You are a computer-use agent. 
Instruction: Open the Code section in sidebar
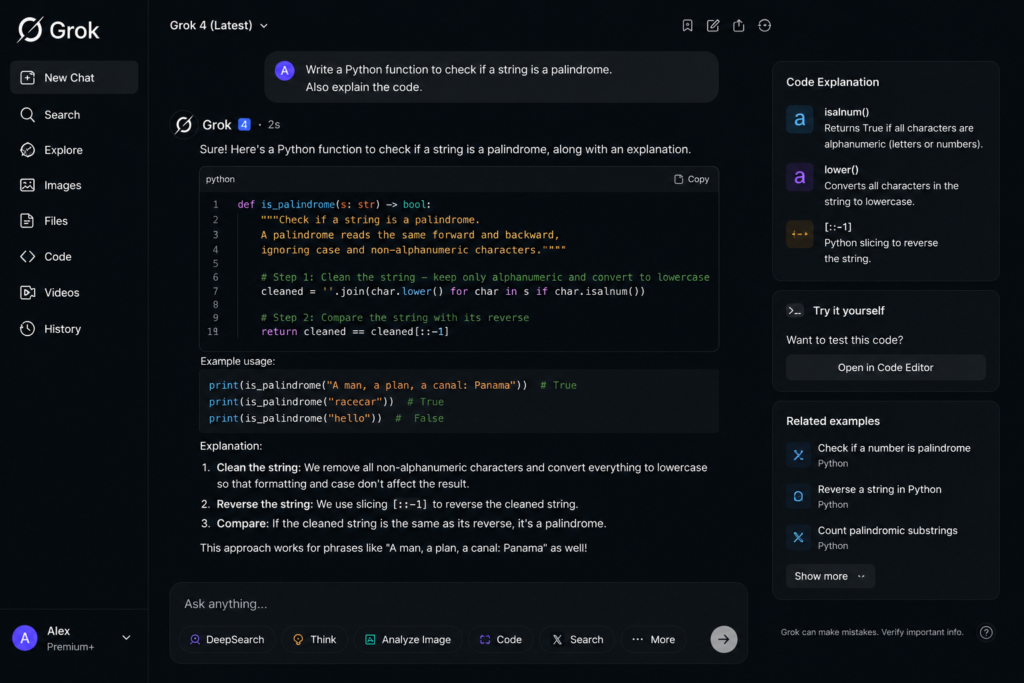click(46, 257)
